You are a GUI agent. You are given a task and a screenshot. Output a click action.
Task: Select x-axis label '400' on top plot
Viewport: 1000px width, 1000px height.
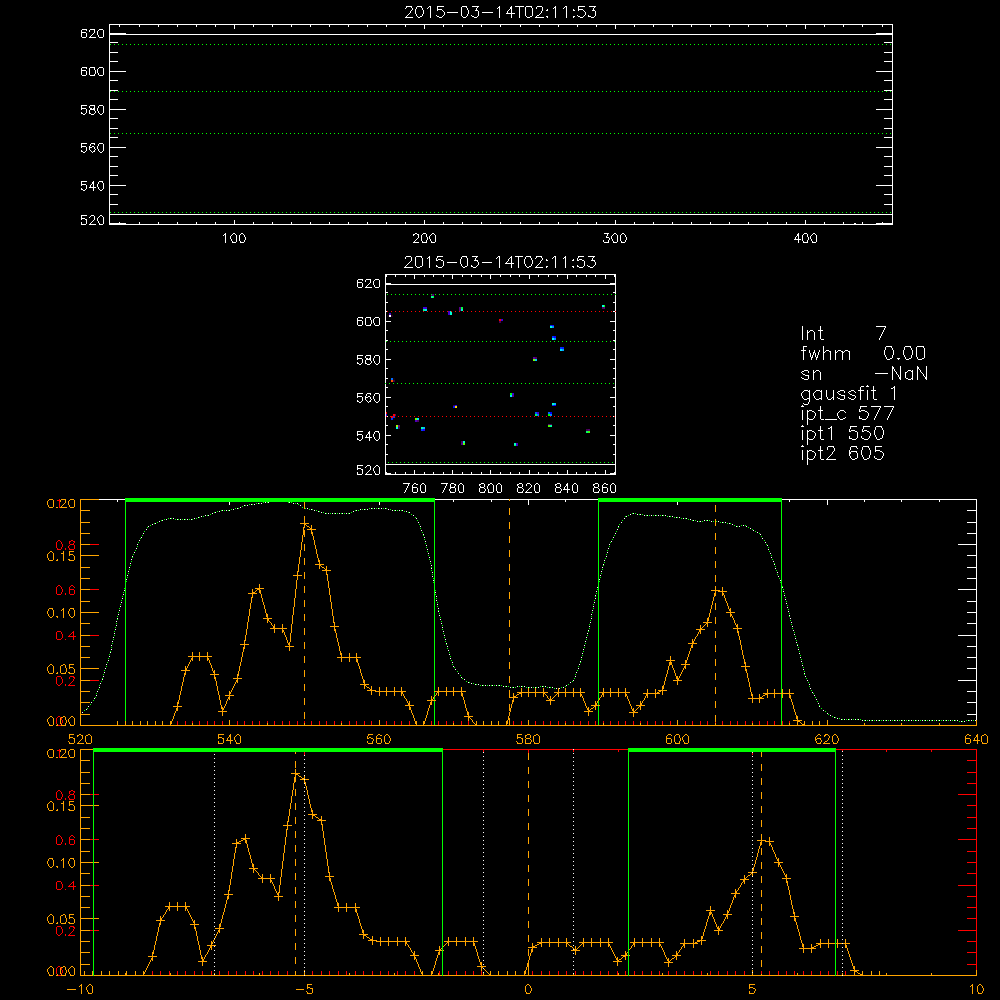point(805,239)
